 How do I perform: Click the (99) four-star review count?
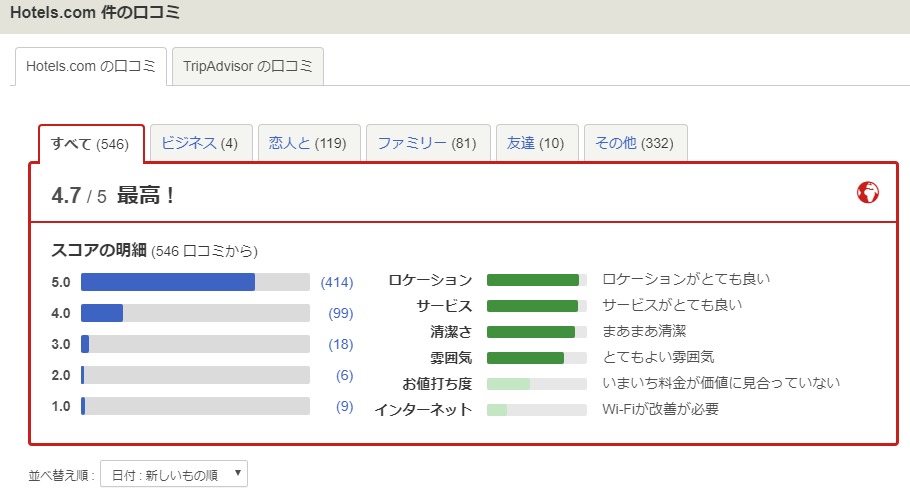click(340, 314)
